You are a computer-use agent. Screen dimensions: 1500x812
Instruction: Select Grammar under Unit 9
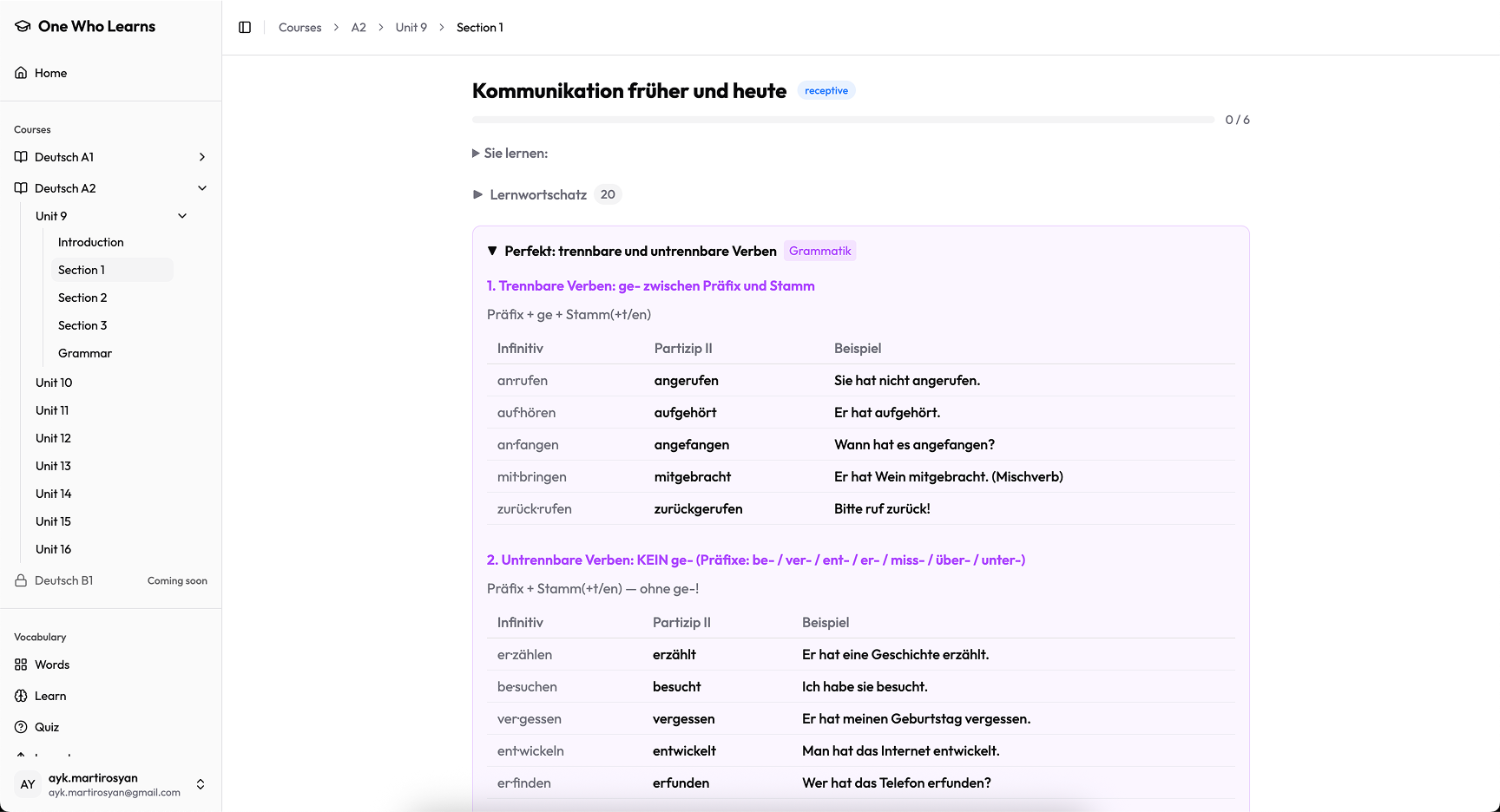(x=84, y=353)
